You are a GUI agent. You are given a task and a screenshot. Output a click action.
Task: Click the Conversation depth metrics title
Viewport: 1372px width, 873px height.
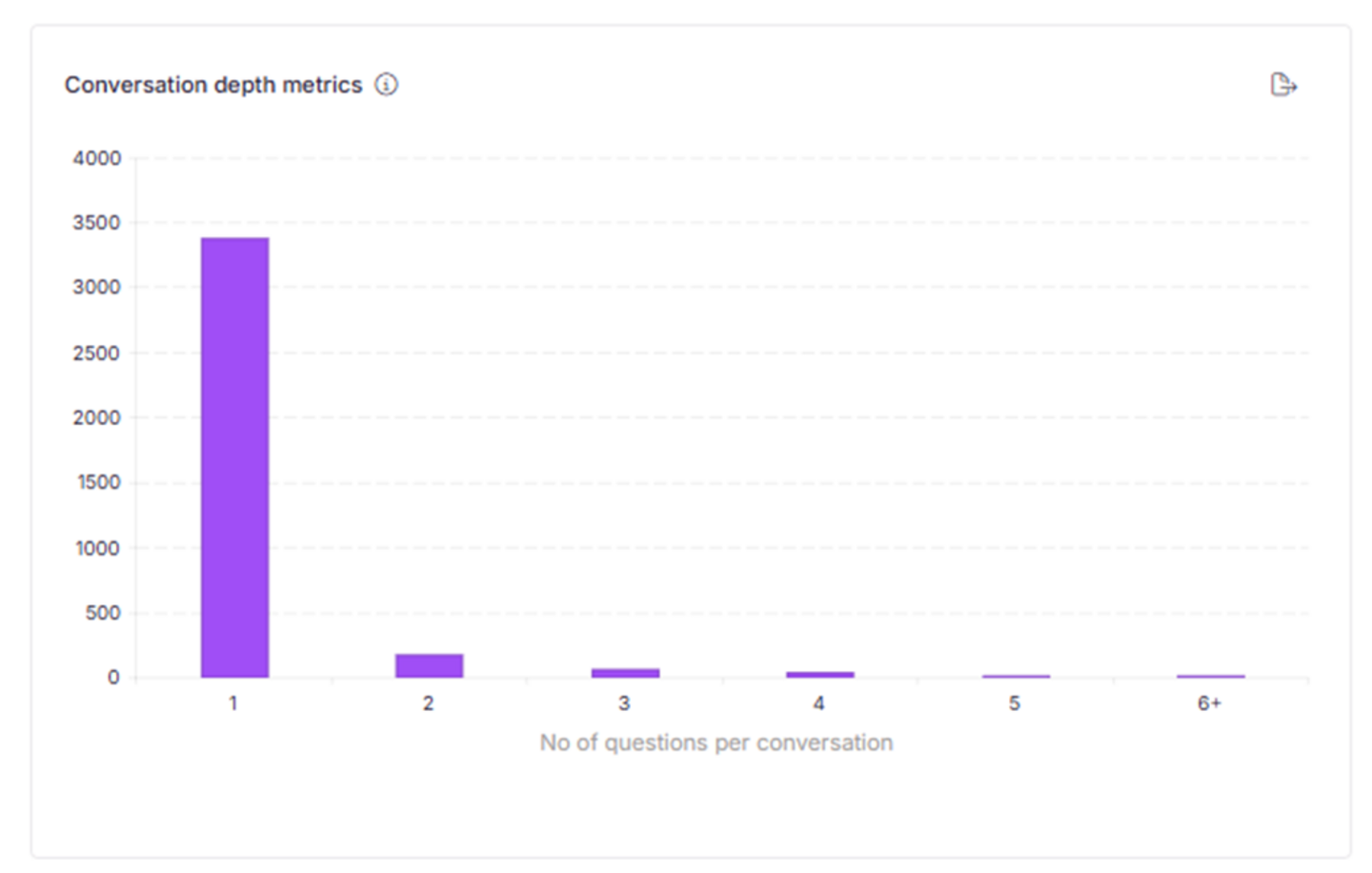tap(213, 85)
